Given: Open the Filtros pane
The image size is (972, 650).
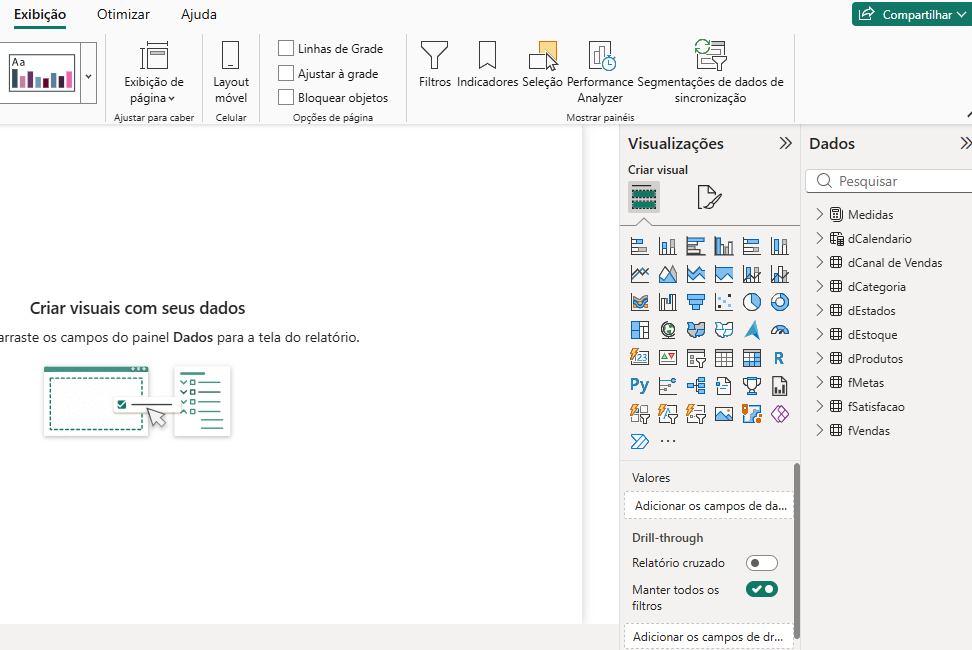Looking at the screenshot, I should (435, 64).
